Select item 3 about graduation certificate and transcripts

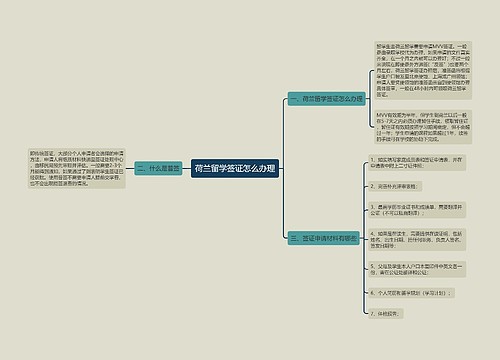pyautogui.click(x=417, y=210)
